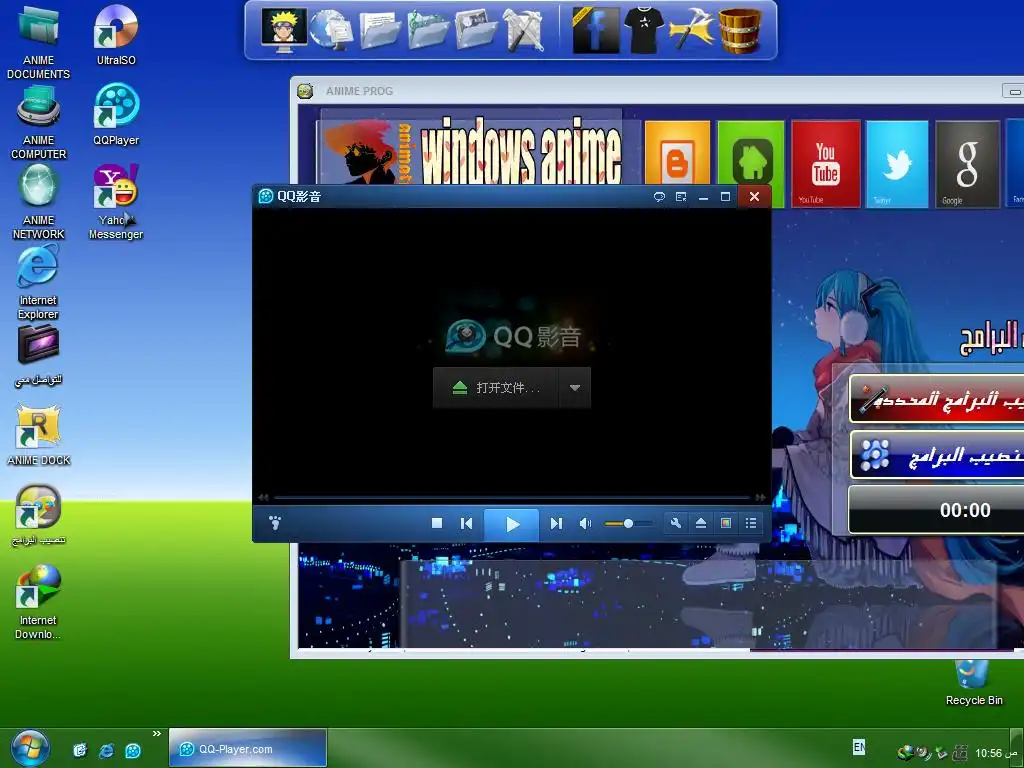Click the speech bubble icon in the QQ Player title bar
Viewport: 1024px width, 768px height.
point(659,197)
